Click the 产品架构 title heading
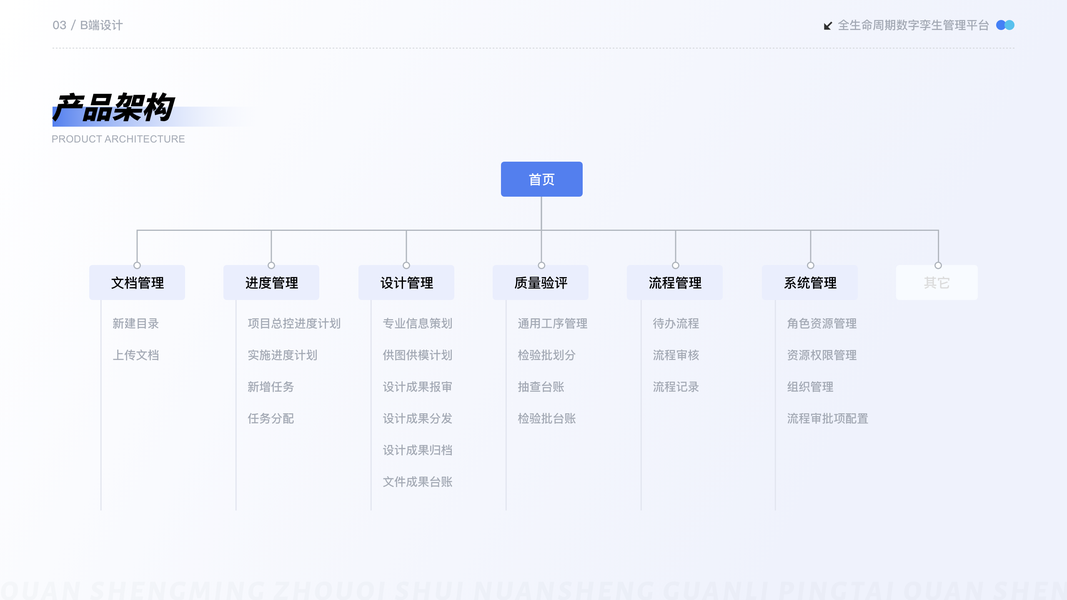1067x600 pixels. tap(113, 107)
